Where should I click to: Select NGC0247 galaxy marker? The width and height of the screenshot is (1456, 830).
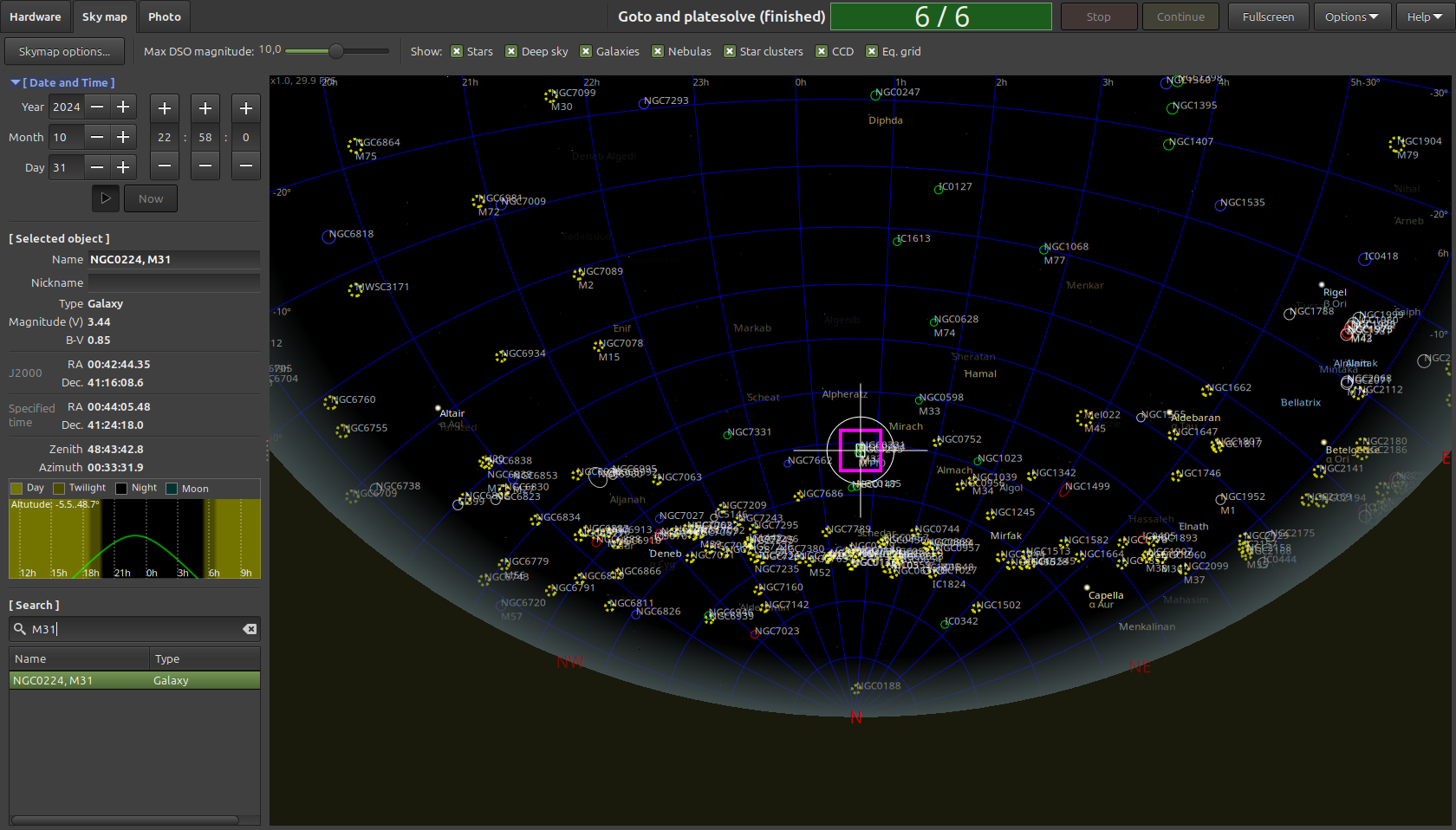(875, 94)
